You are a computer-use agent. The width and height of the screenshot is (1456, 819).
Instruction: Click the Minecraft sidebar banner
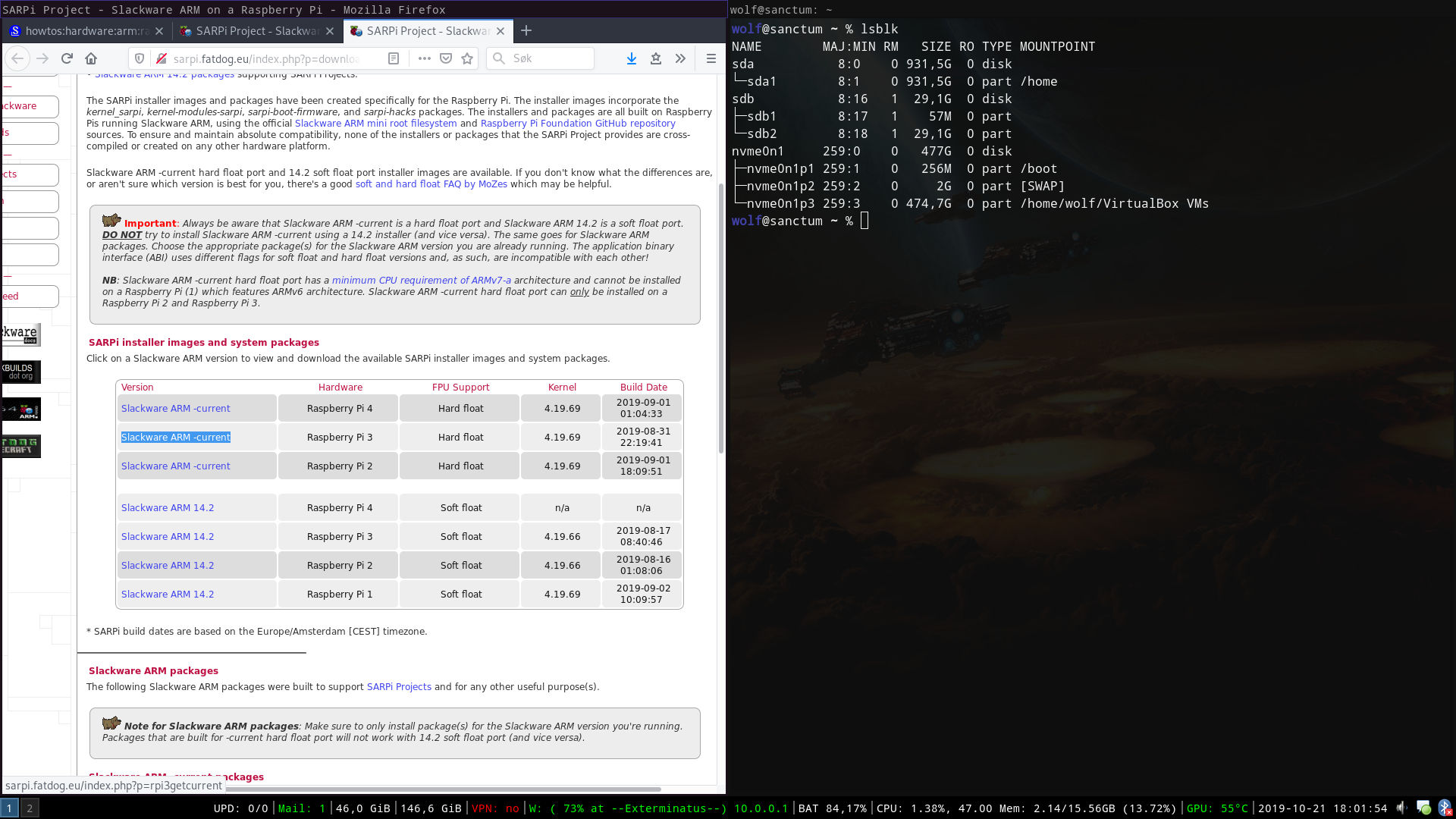21,446
